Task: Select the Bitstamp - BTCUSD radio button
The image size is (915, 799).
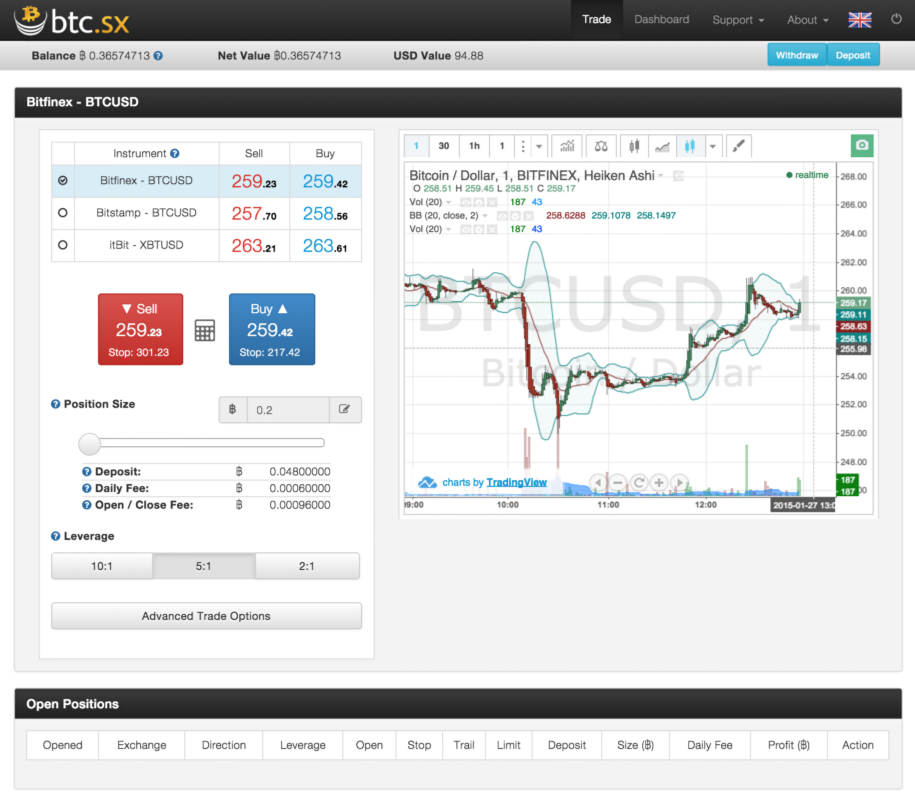Action: coord(63,213)
